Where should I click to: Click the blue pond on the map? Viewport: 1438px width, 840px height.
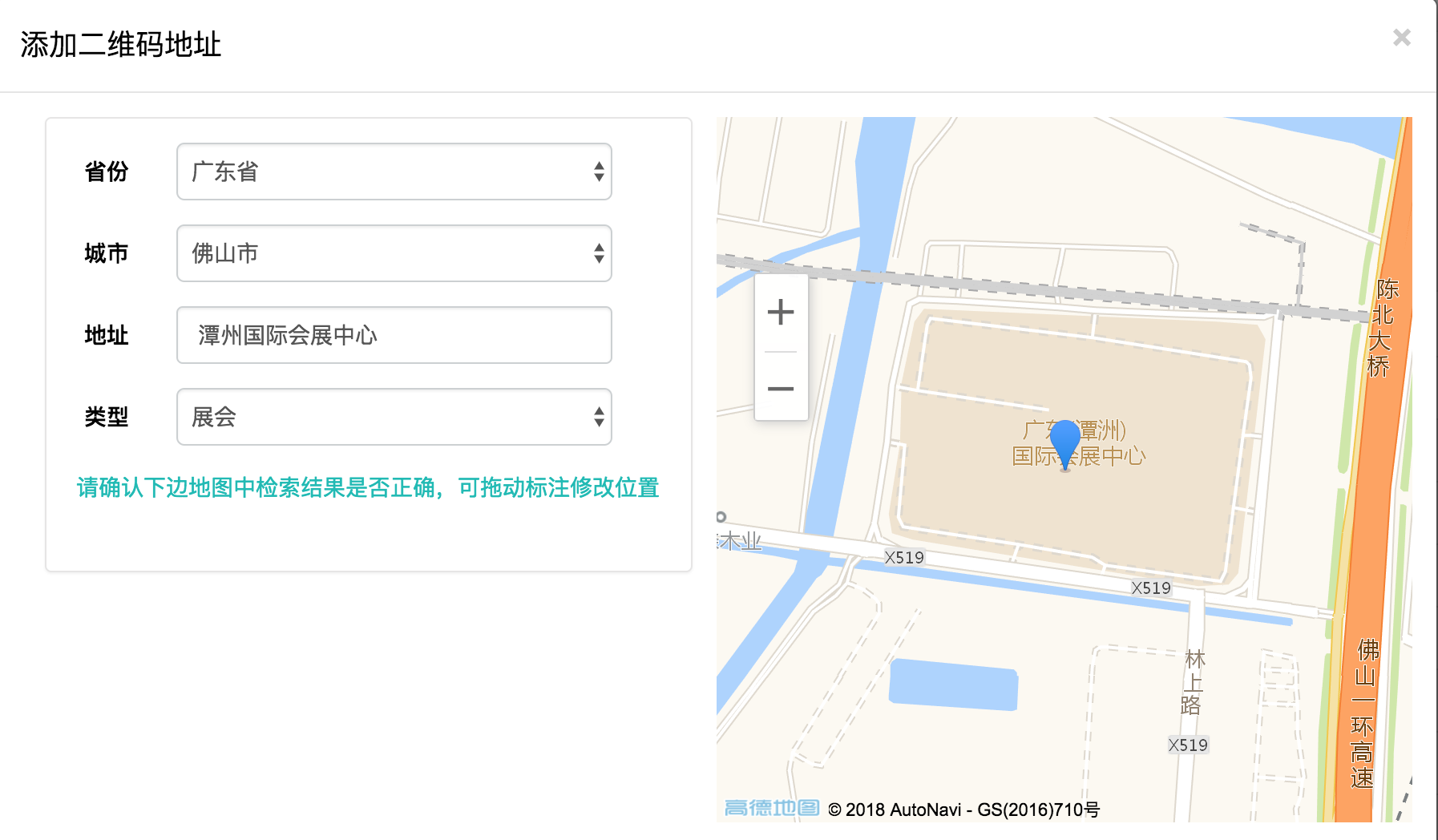click(x=953, y=685)
